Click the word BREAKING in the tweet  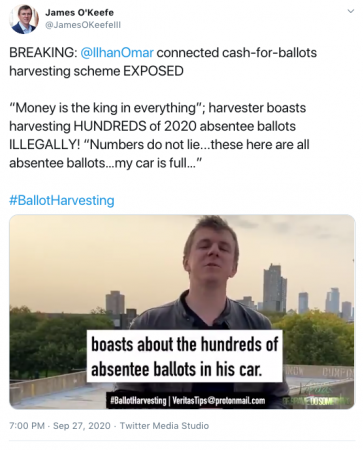tap(43, 53)
